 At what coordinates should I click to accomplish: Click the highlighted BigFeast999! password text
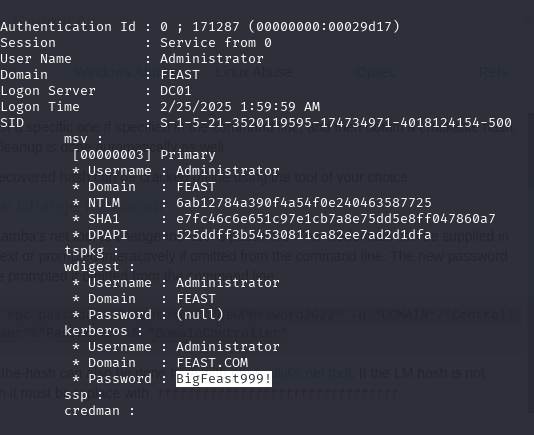224,379
